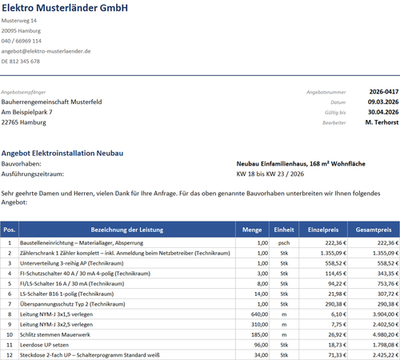
Task: Click the Bauvorhaben: label
Action: coord(21,164)
